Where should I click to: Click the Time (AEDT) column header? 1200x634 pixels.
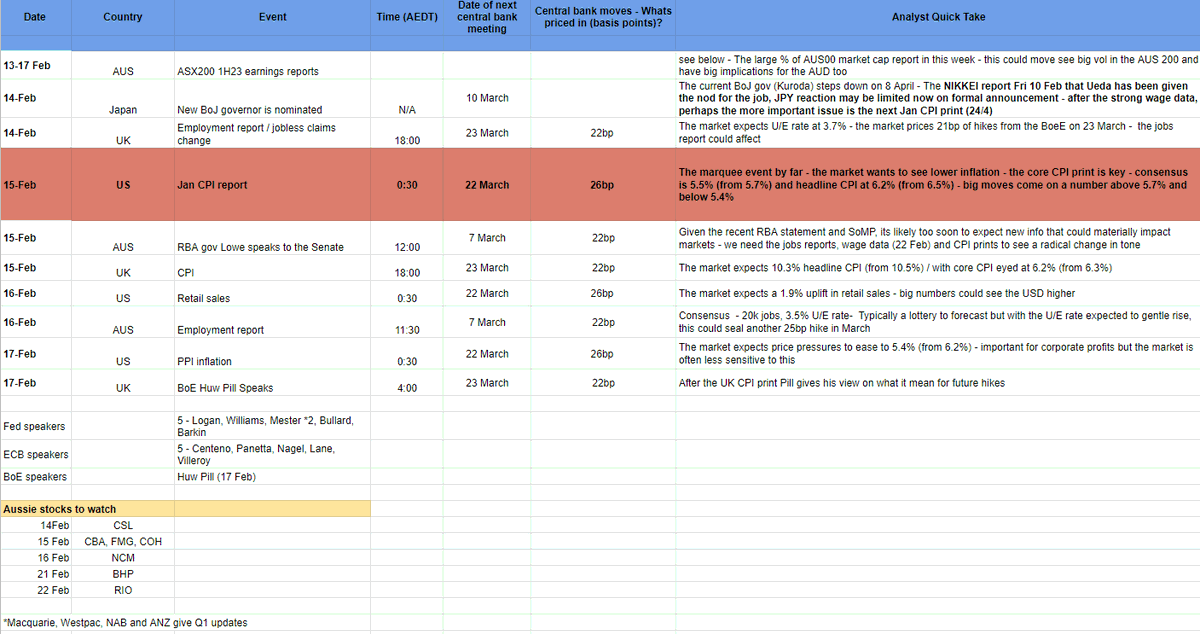point(407,17)
